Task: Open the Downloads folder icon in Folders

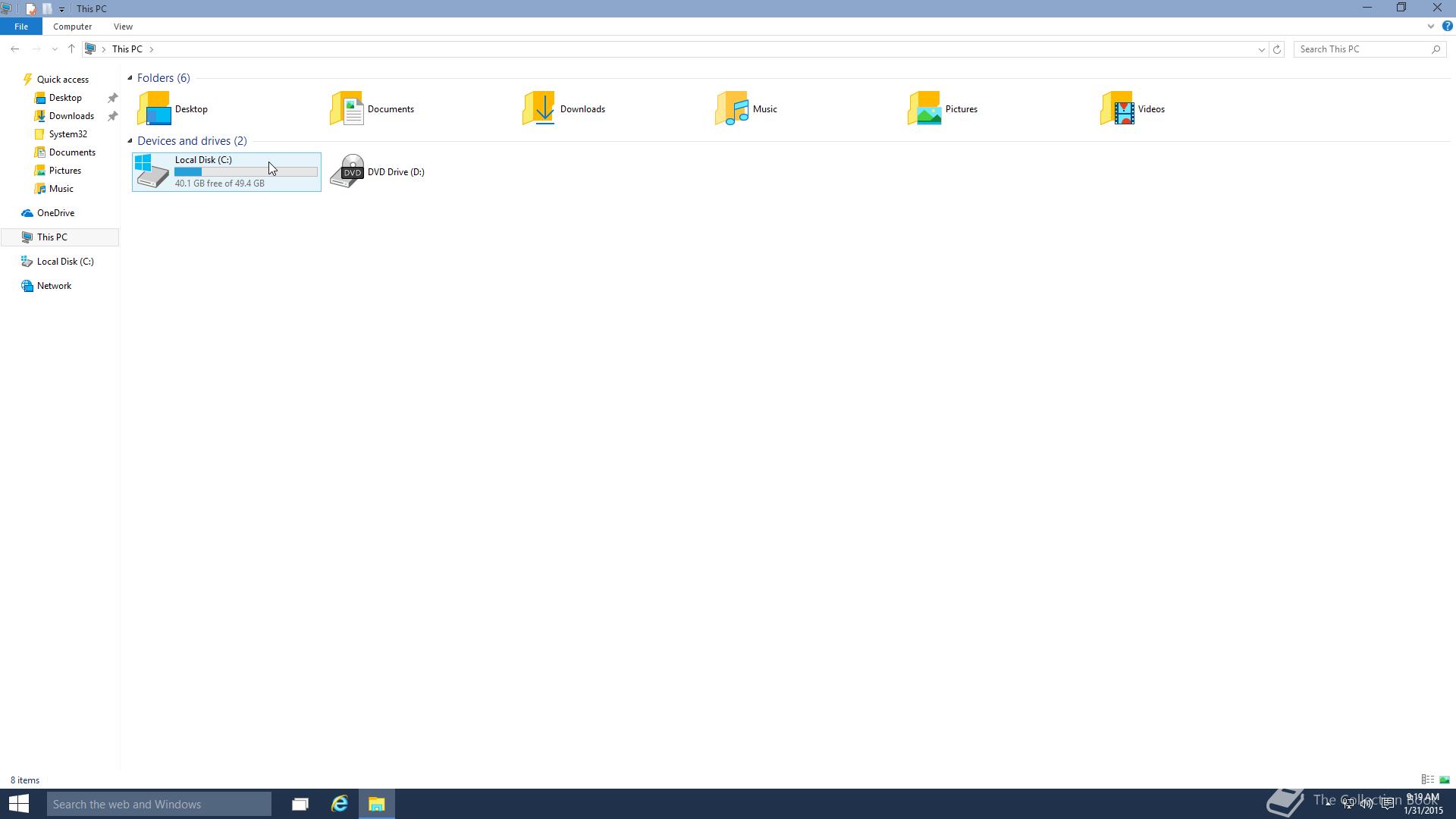Action: tap(539, 108)
